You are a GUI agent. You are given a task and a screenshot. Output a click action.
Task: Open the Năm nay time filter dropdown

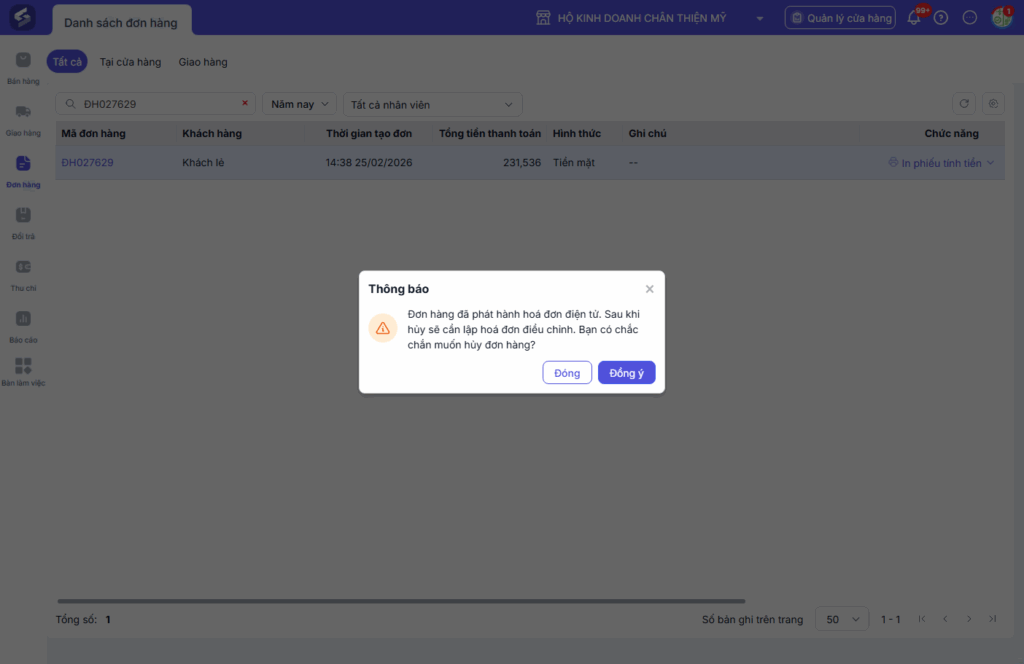tap(299, 104)
